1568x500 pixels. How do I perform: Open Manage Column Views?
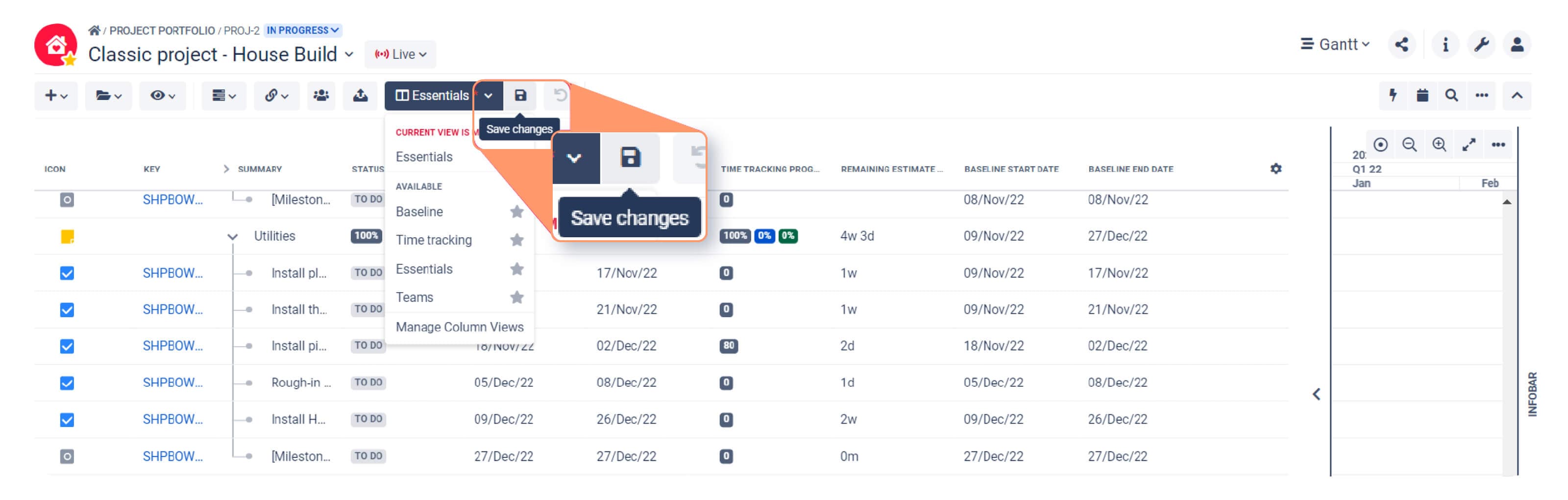459,327
